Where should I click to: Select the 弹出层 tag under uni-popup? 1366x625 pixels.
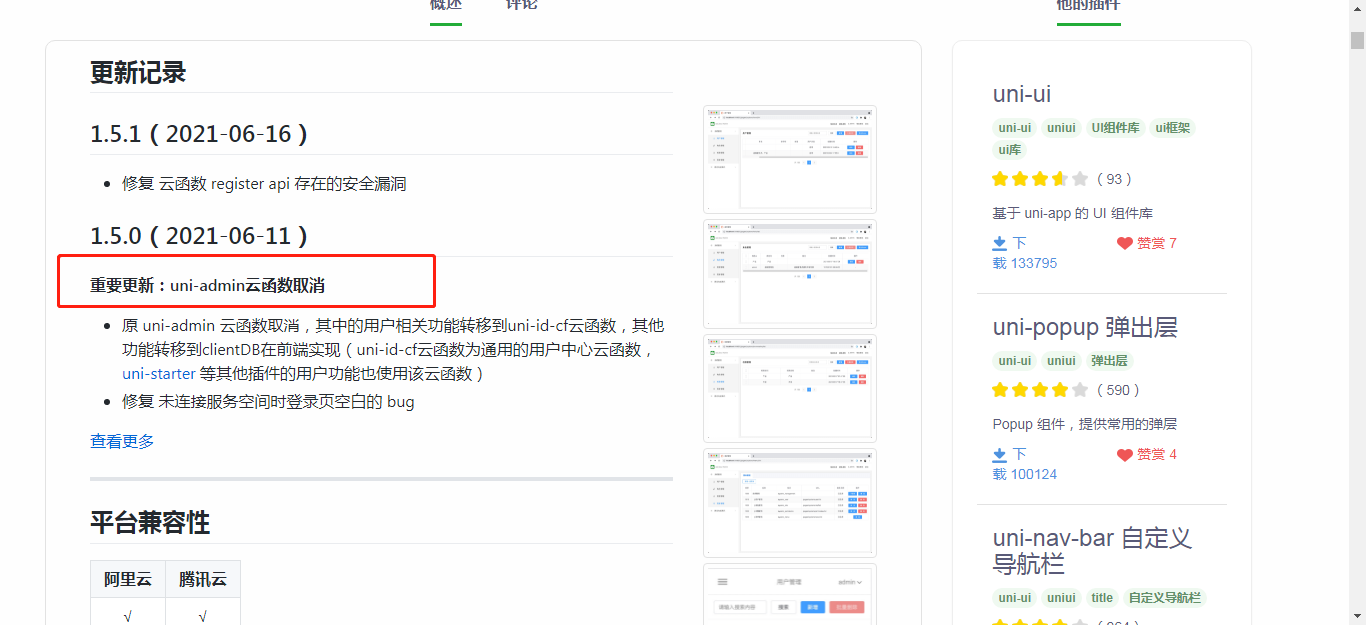point(1110,361)
